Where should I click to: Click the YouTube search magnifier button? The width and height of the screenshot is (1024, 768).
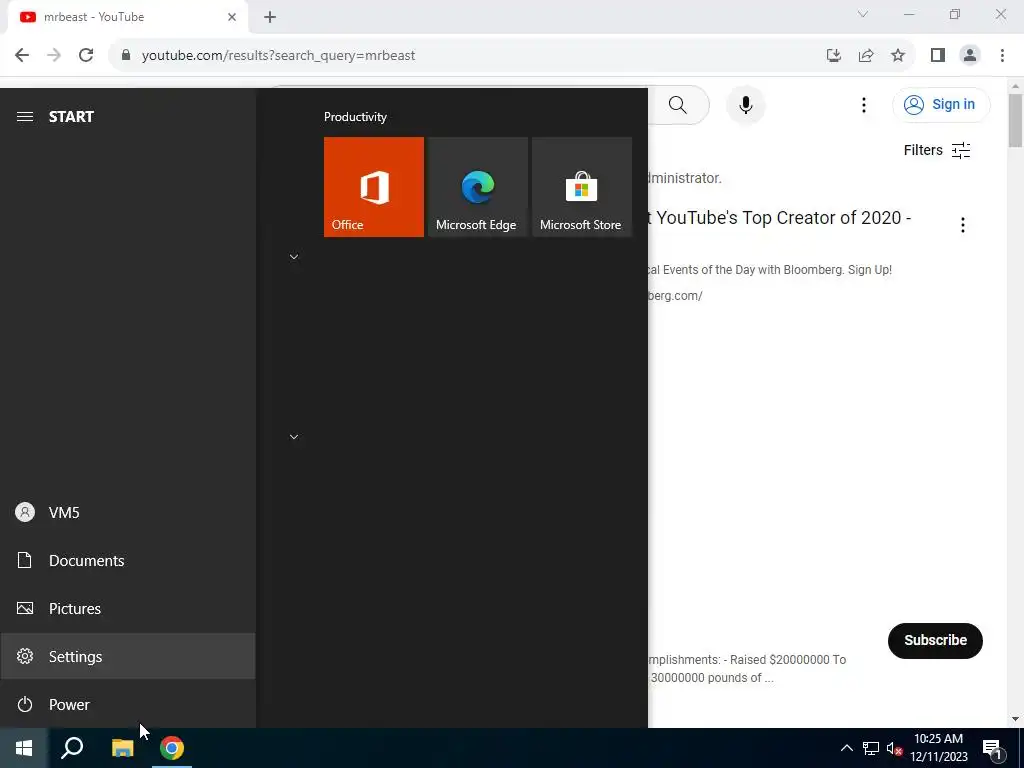tap(678, 105)
